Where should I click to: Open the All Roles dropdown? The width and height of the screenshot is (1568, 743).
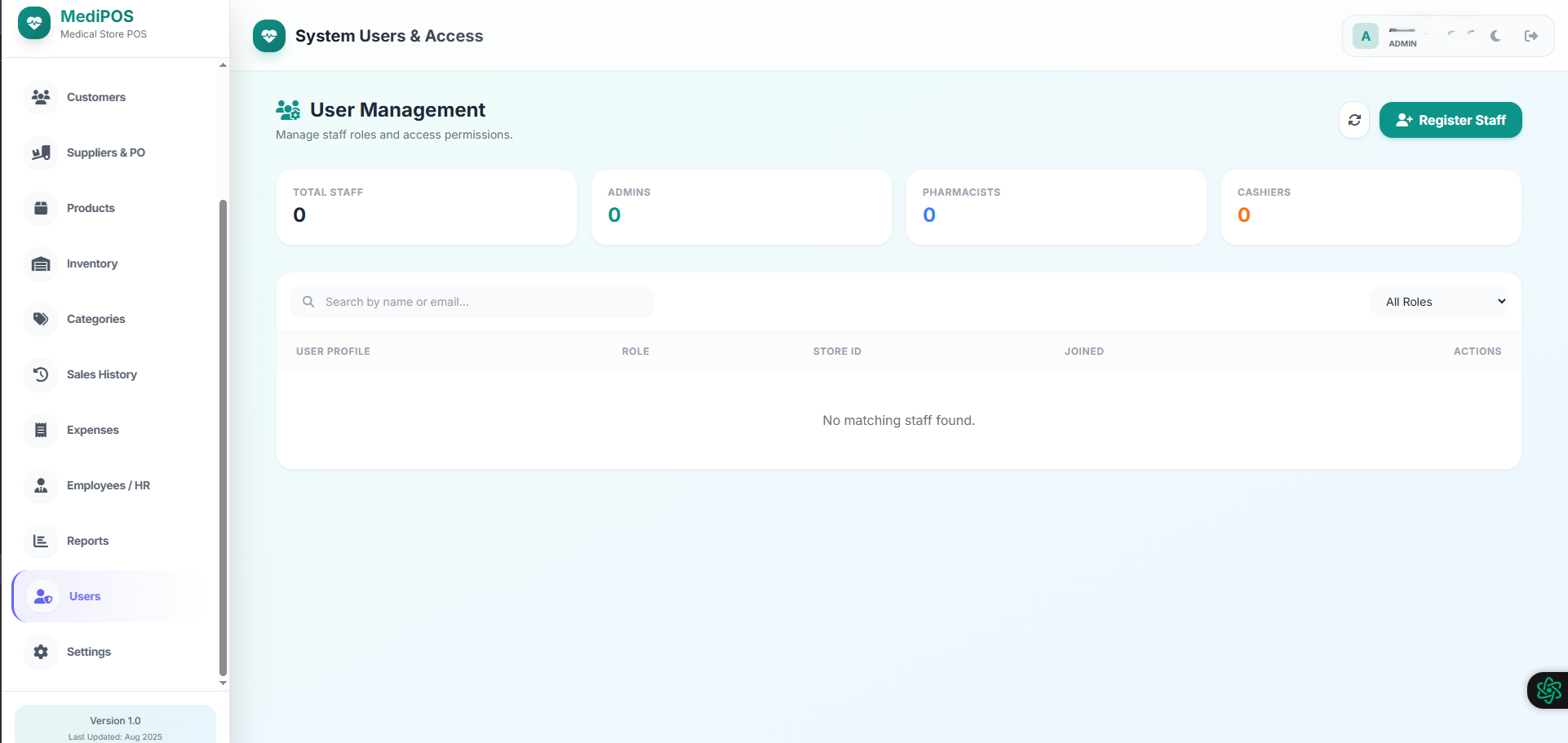tap(1440, 301)
